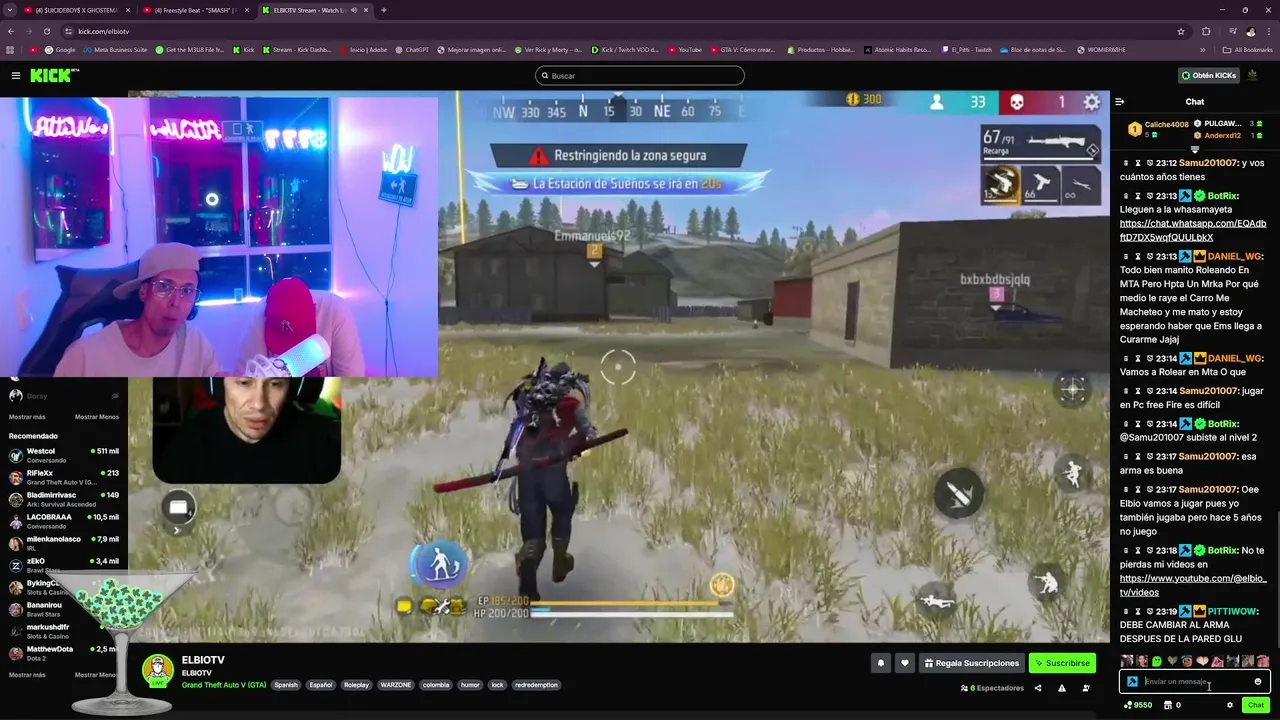Expand Mostrar más below the Dorsy channel
Screen dimensions: 1280x720
27,417
